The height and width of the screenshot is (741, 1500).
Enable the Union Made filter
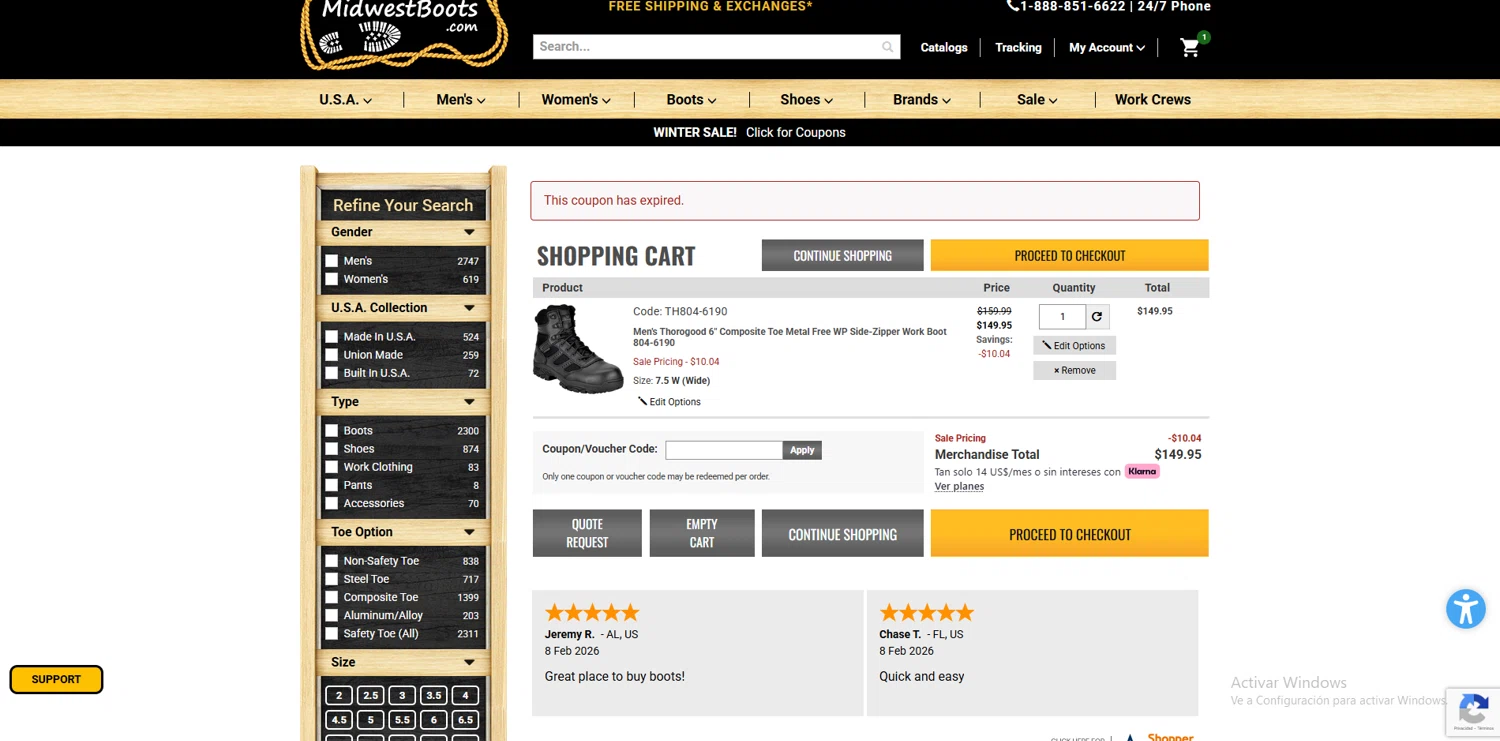(x=332, y=355)
